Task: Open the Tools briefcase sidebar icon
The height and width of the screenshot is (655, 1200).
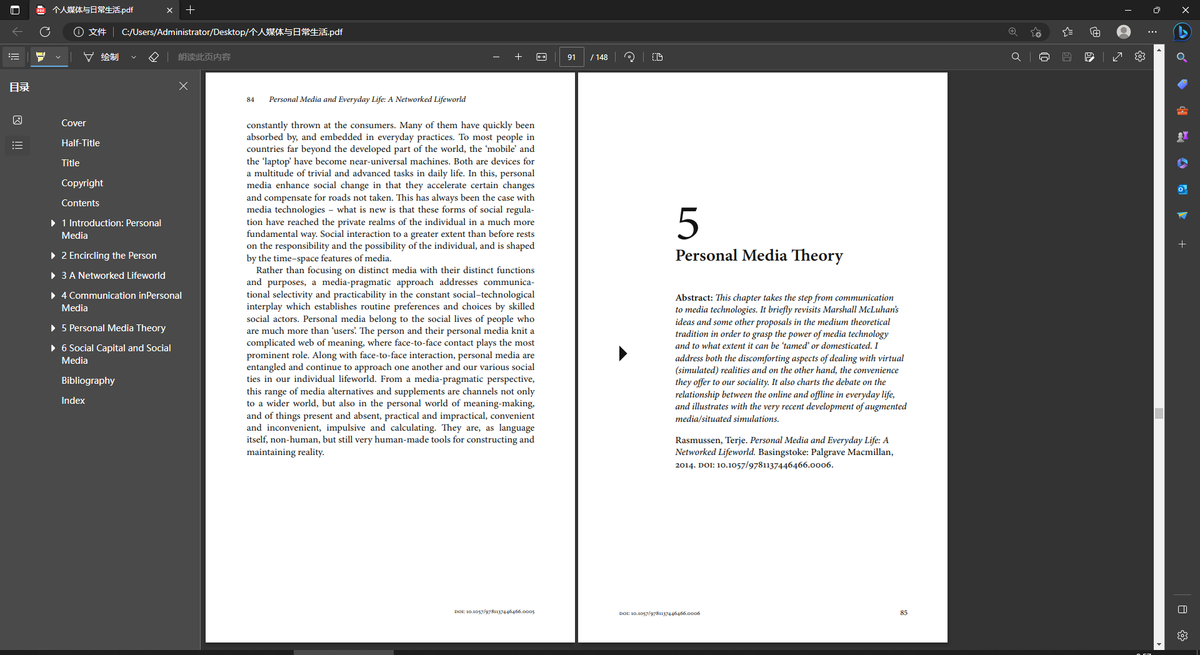Action: click(1182, 110)
